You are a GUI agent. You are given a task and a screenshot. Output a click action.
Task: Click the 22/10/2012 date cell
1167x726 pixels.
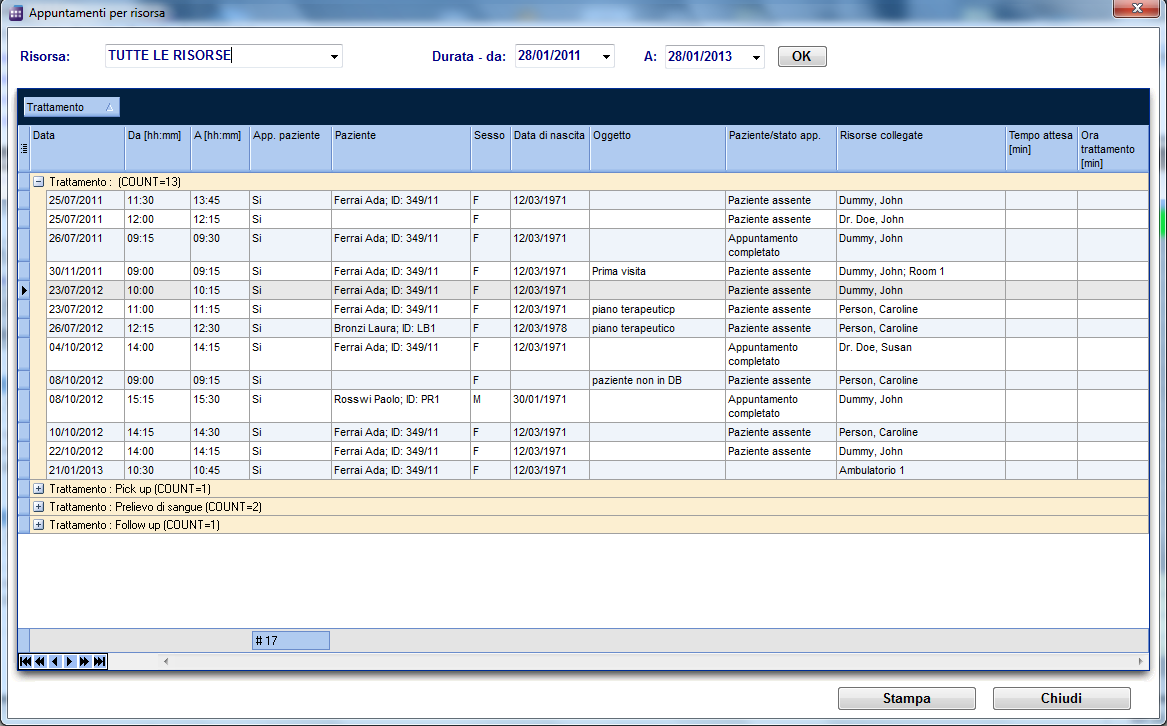pyautogui.click(x=86, y=451)
